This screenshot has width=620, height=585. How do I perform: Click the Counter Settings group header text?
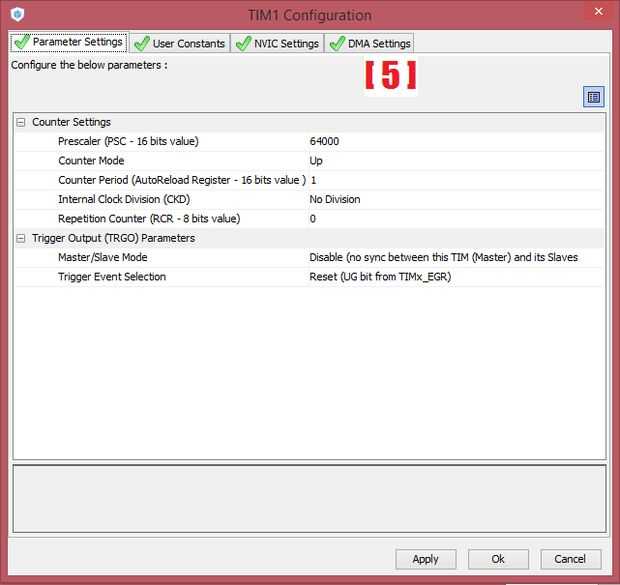tap(71, 122)
